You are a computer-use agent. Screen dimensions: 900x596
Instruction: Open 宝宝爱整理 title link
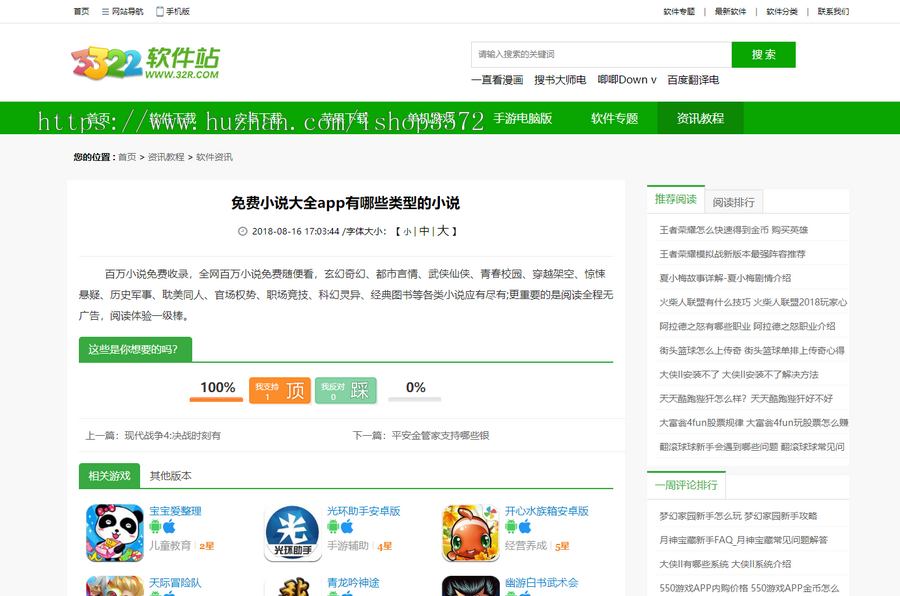point(175,511)
